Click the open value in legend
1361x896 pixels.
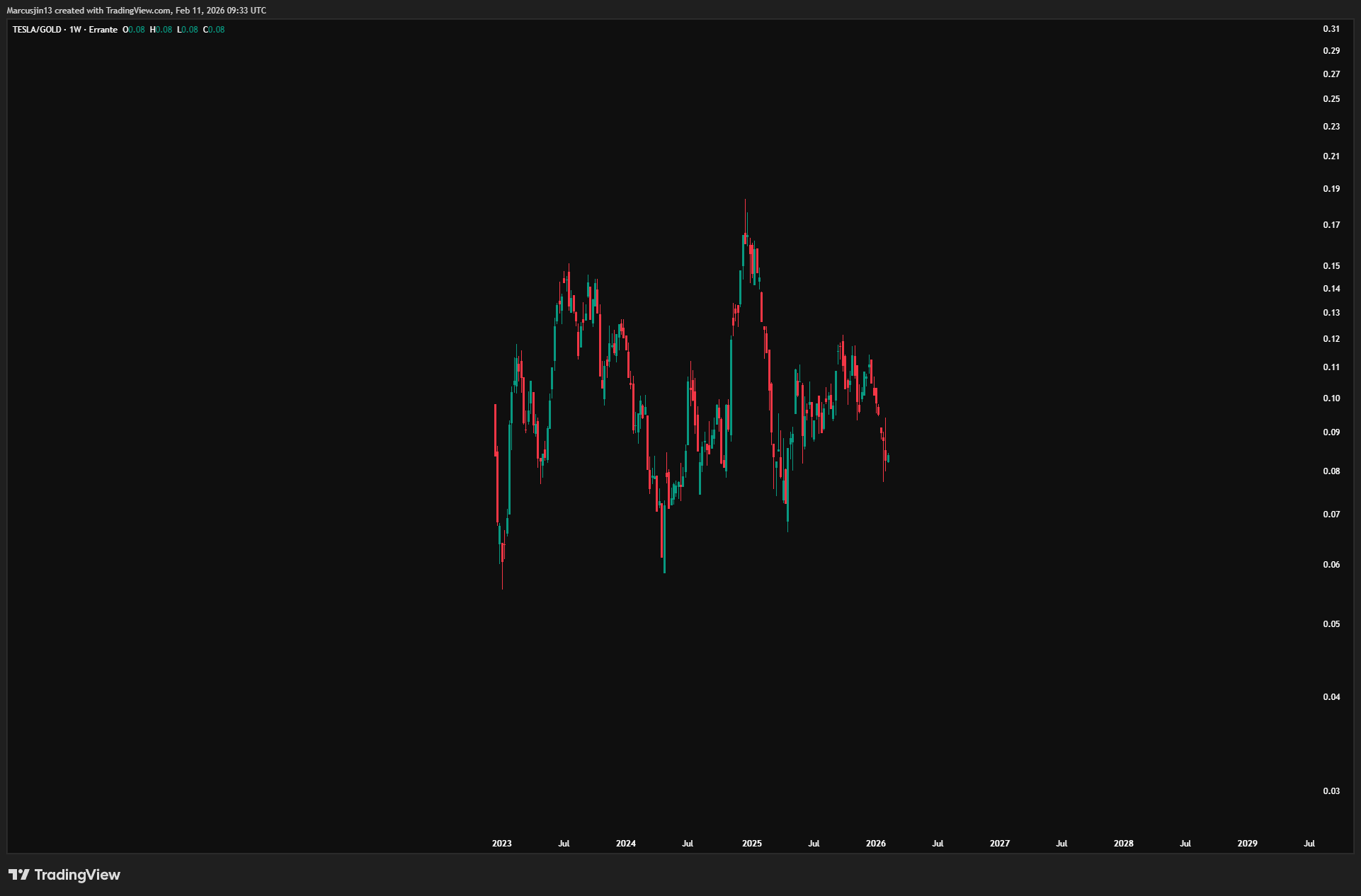point(136,30)
